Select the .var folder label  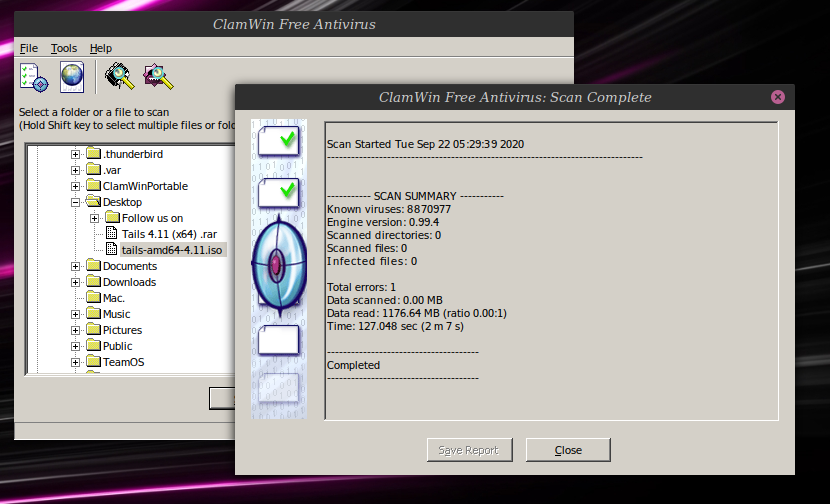tap(112, 170)
